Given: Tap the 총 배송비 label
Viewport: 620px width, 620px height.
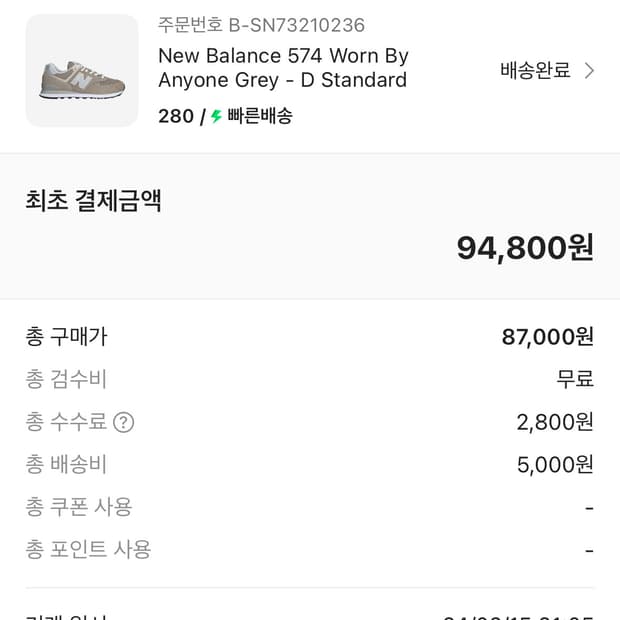Looking at the screenshot, I should pos(66,464).
